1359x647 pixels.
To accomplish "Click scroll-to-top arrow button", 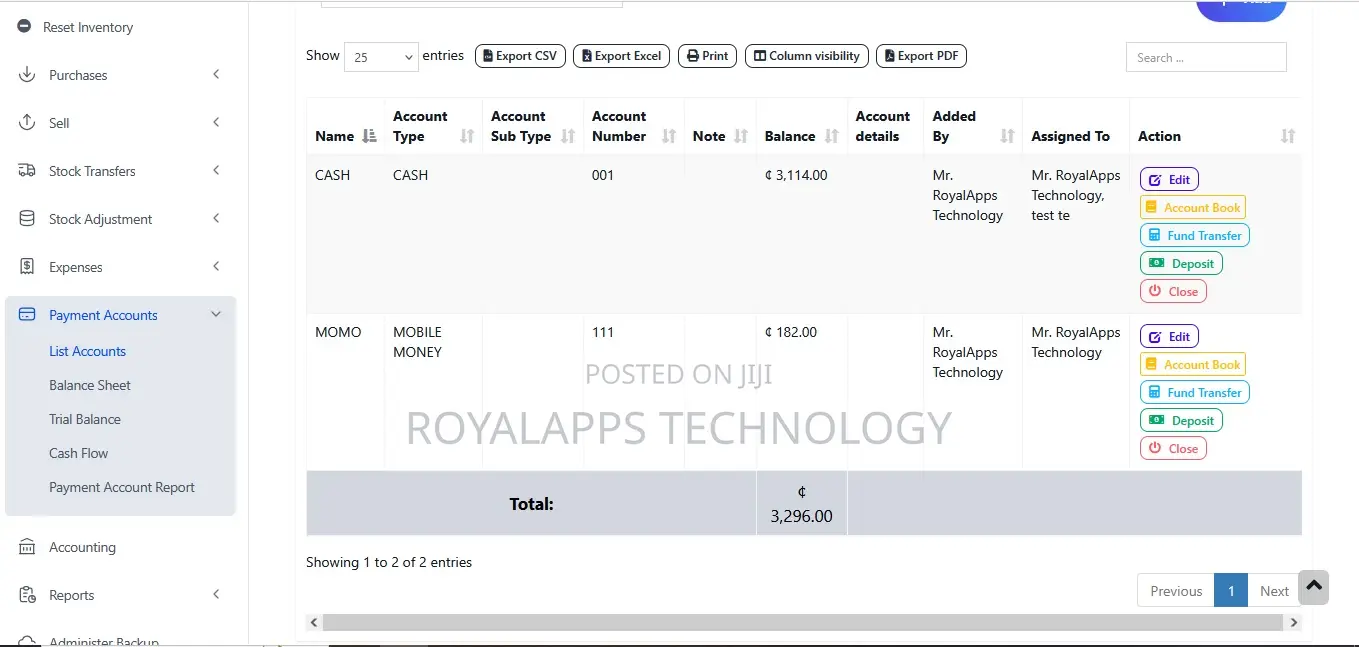I will click(1313, 588).
